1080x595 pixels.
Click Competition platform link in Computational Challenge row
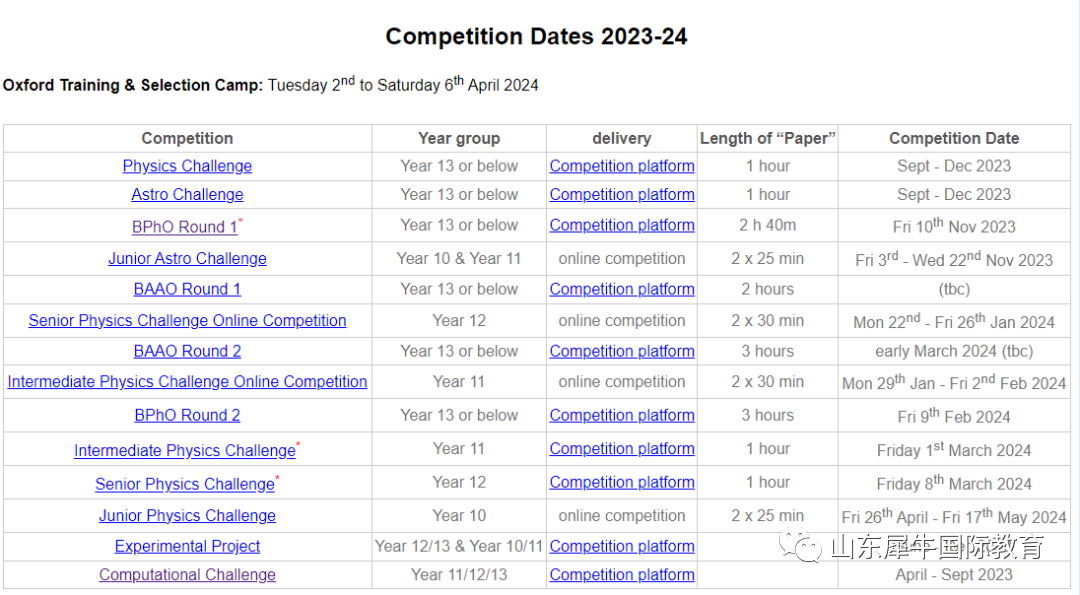click(622, 574)
